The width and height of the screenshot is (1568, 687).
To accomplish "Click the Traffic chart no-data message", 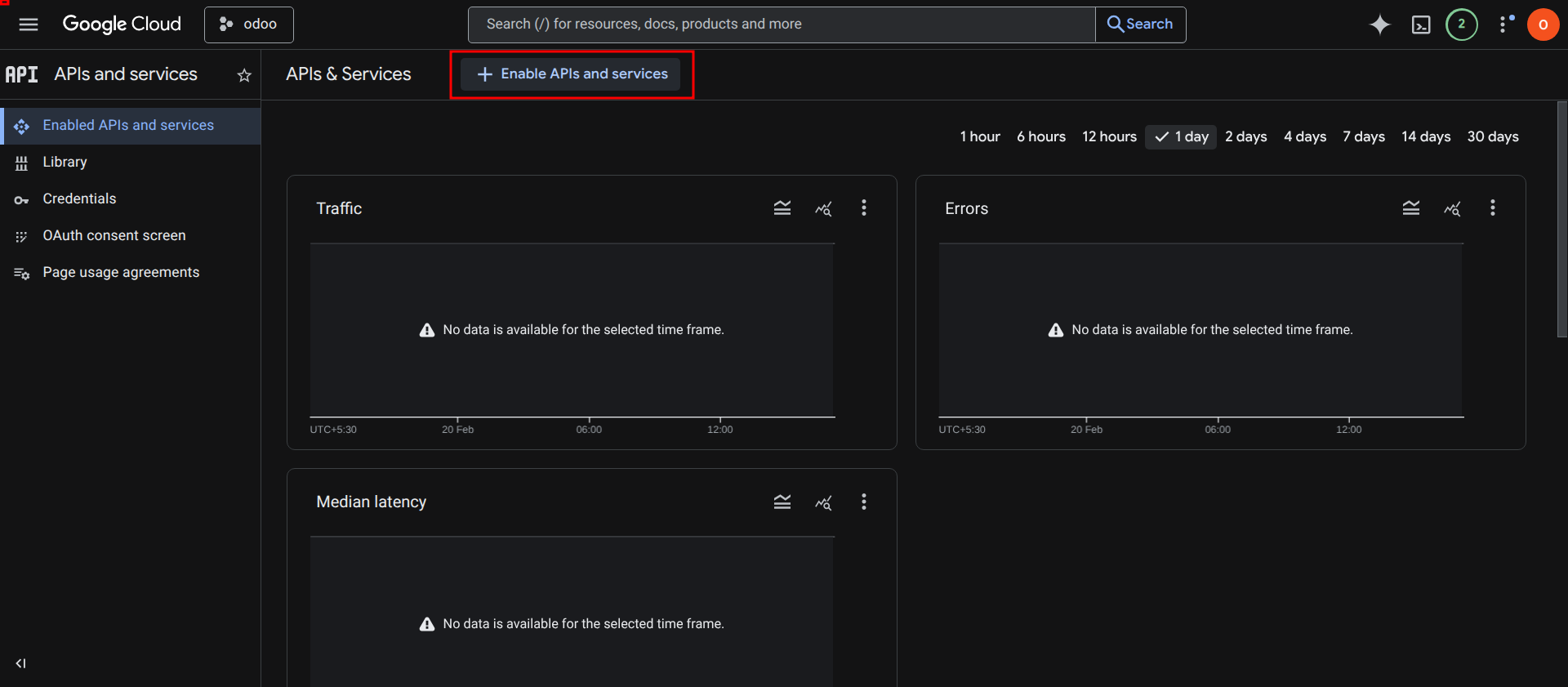I will (572, 330).
